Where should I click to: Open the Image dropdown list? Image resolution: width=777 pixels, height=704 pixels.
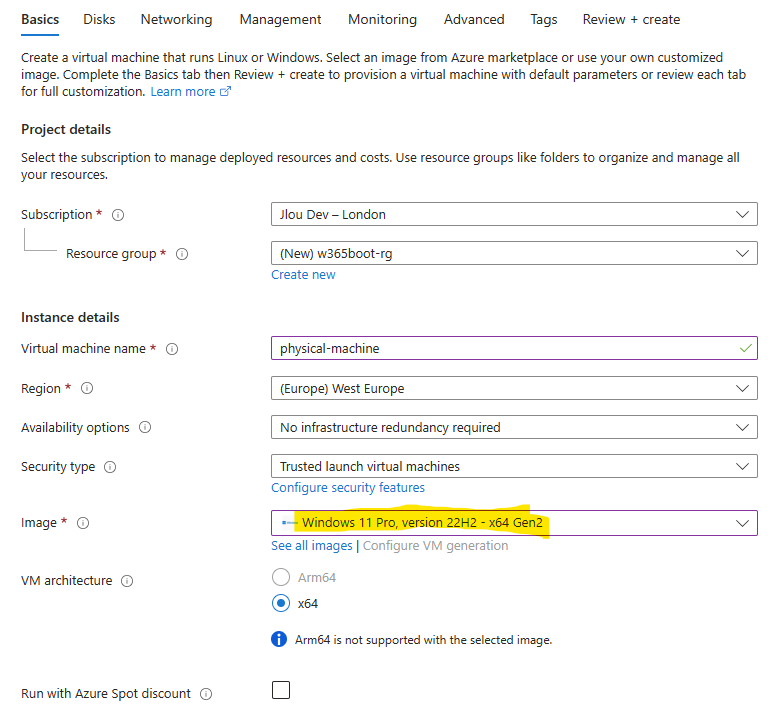point(514,523)
